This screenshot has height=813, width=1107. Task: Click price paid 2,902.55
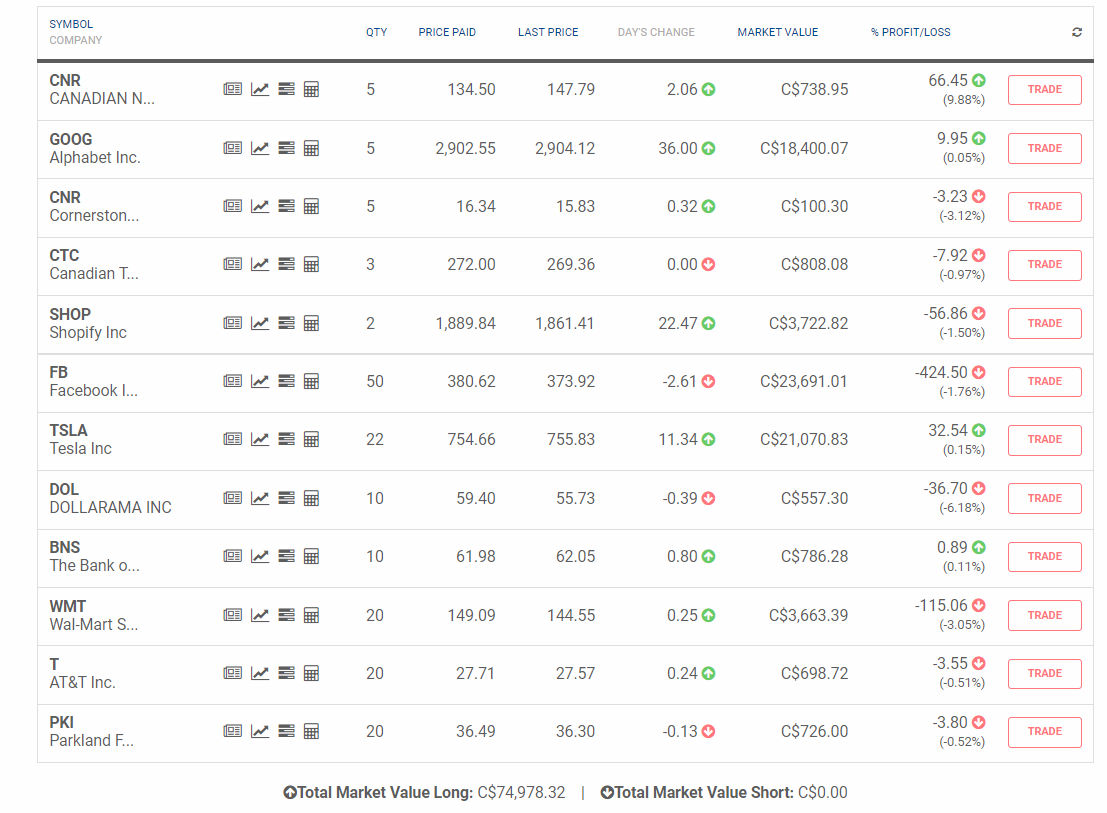point(465,148)
